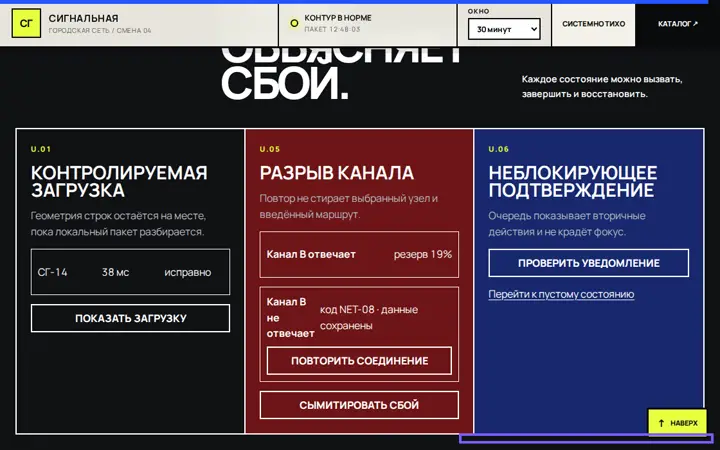
Task: Click the U.01 card label
Action: (x=41, y=149)
